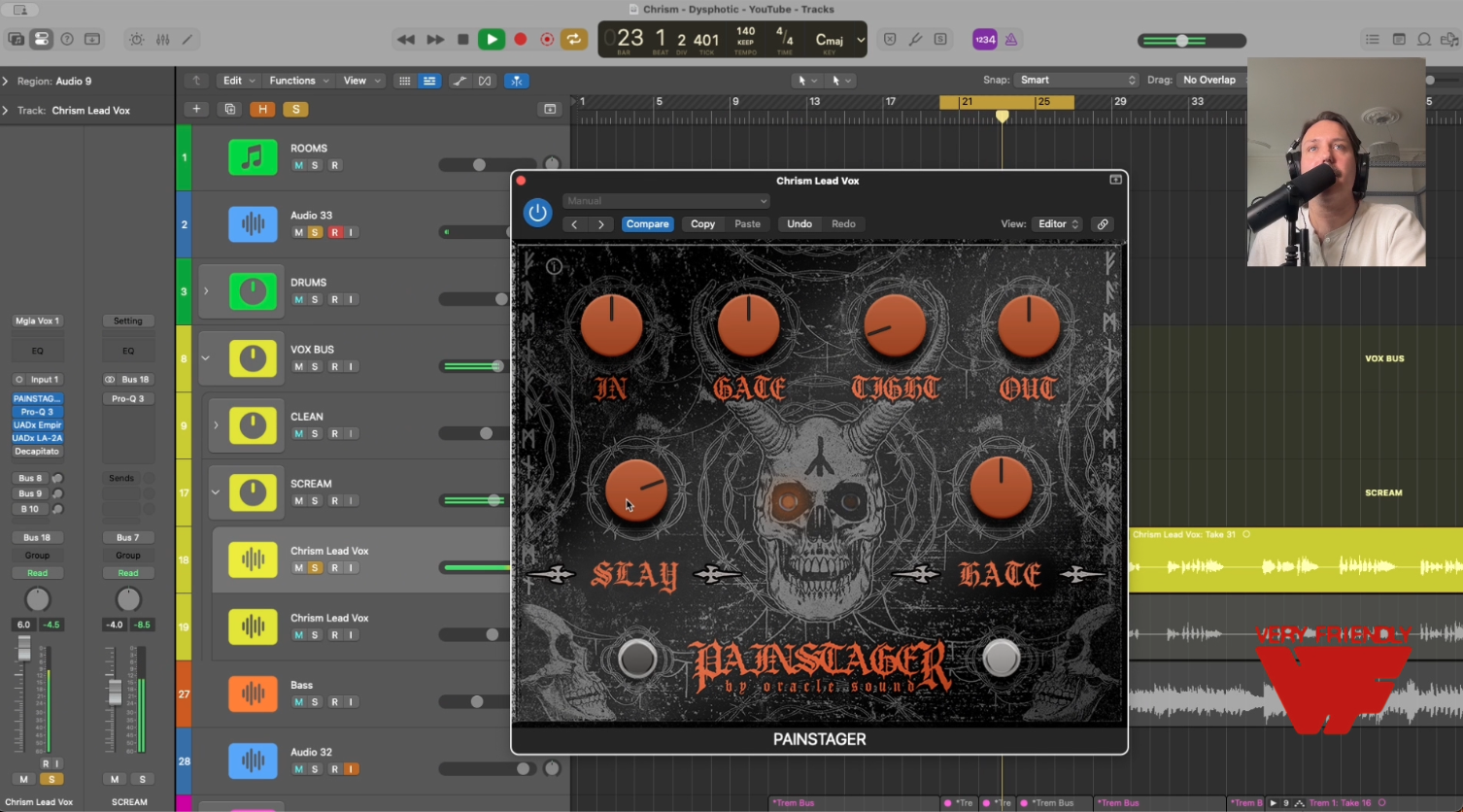Viewport: 1463px width, 812px height.
Task: Click the plugin link chain icon
Action: click(x=1103, y=224)
